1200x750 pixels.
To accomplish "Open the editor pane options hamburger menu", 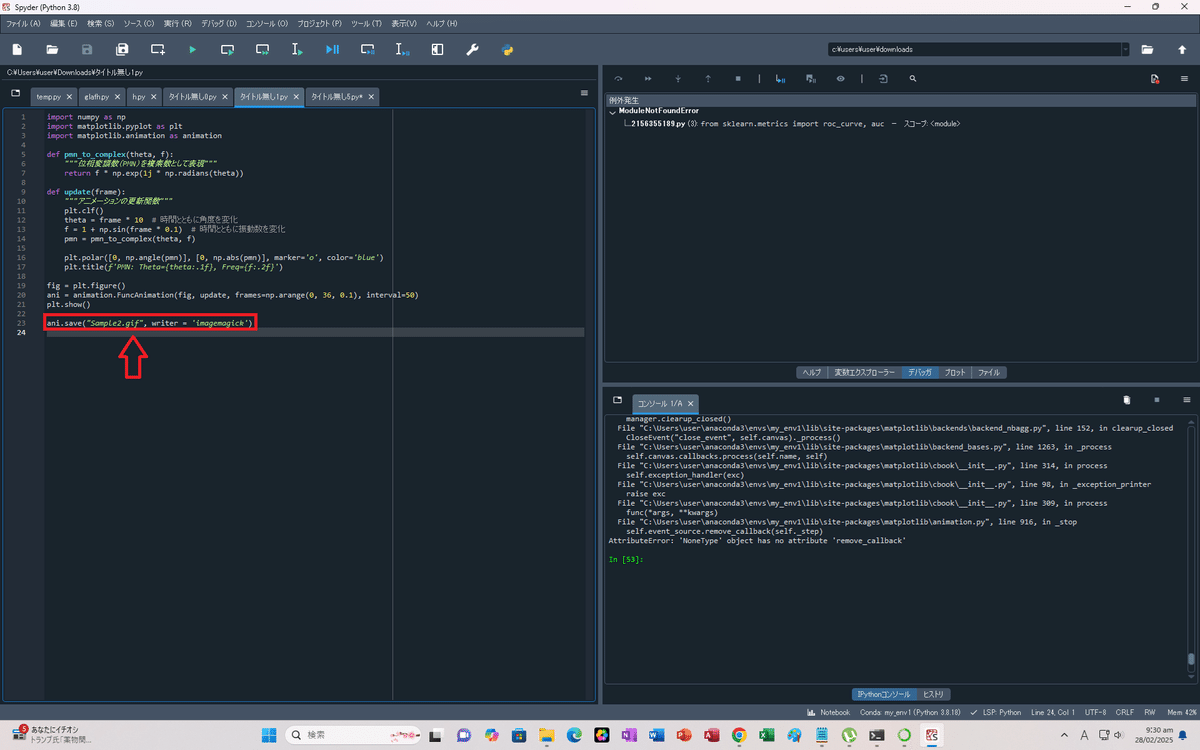I will [x=584, y=93].
